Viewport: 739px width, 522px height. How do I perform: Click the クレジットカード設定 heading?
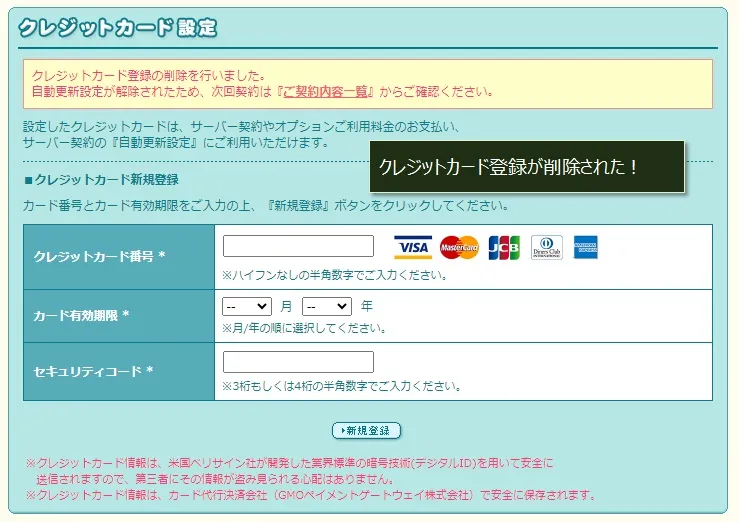118,27
